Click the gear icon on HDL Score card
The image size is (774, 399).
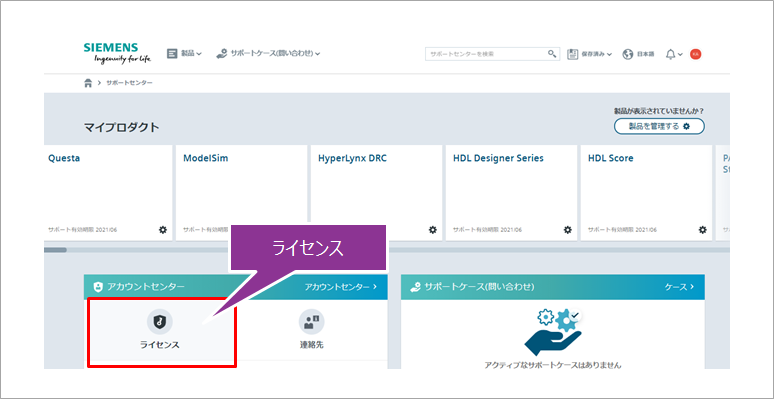pos(702,230)
